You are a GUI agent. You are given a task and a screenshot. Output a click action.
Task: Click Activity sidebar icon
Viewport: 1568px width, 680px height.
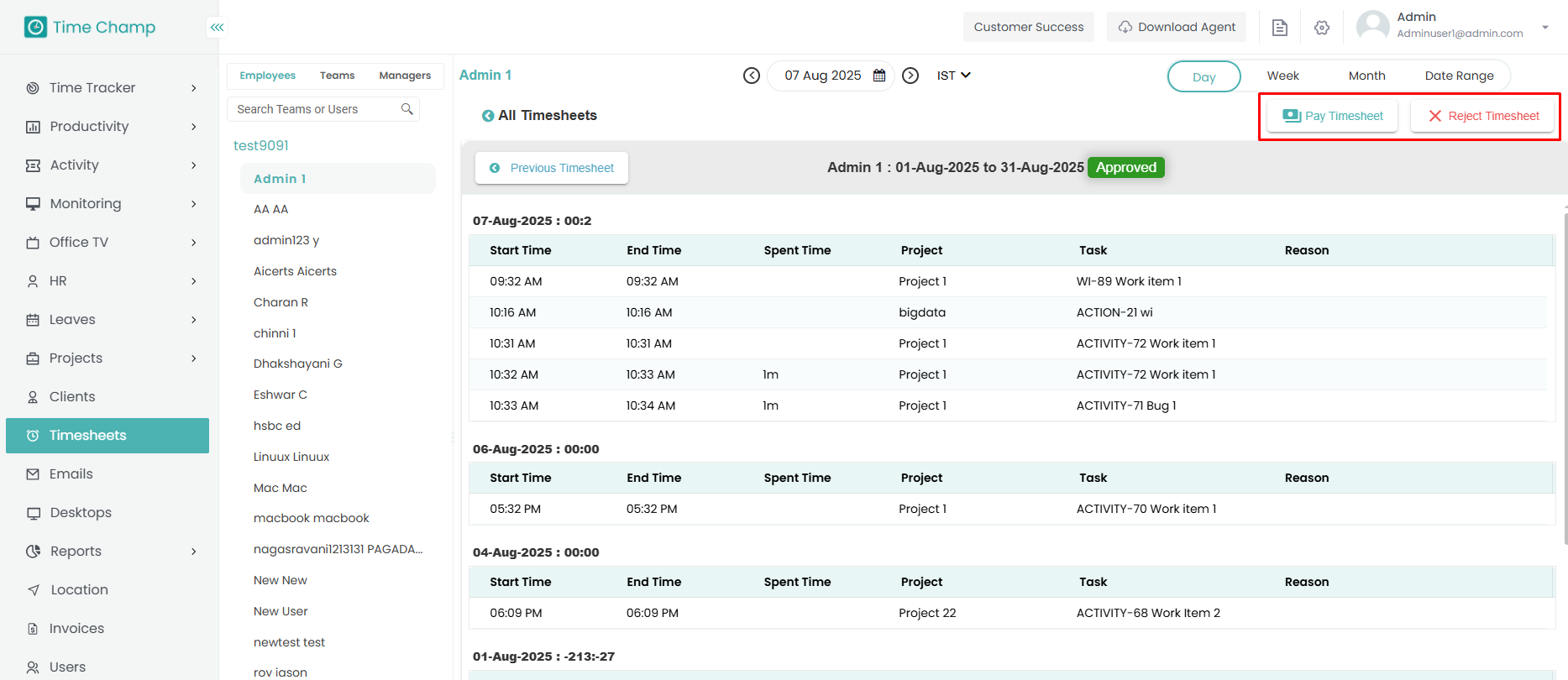pos(33,165)
